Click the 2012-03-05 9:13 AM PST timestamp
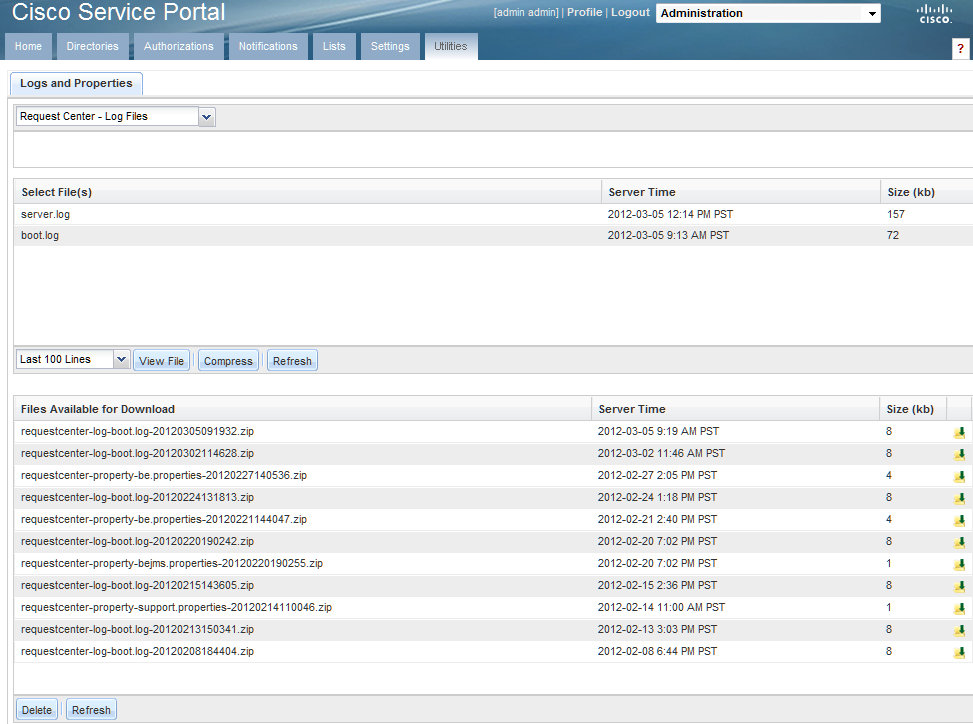973x724 pixels. (x=668, y=235)
